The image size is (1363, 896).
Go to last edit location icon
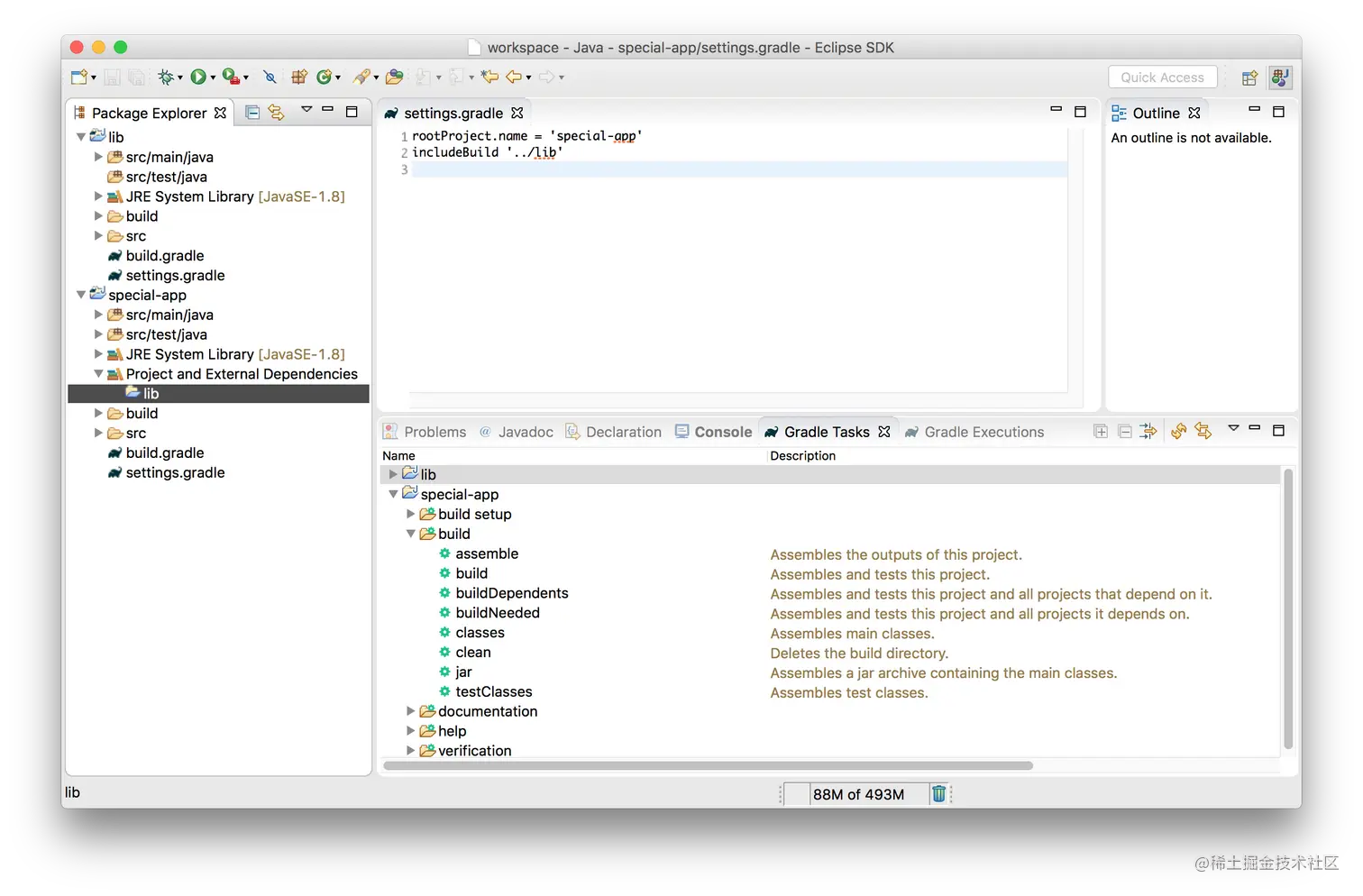click(489, 78)
